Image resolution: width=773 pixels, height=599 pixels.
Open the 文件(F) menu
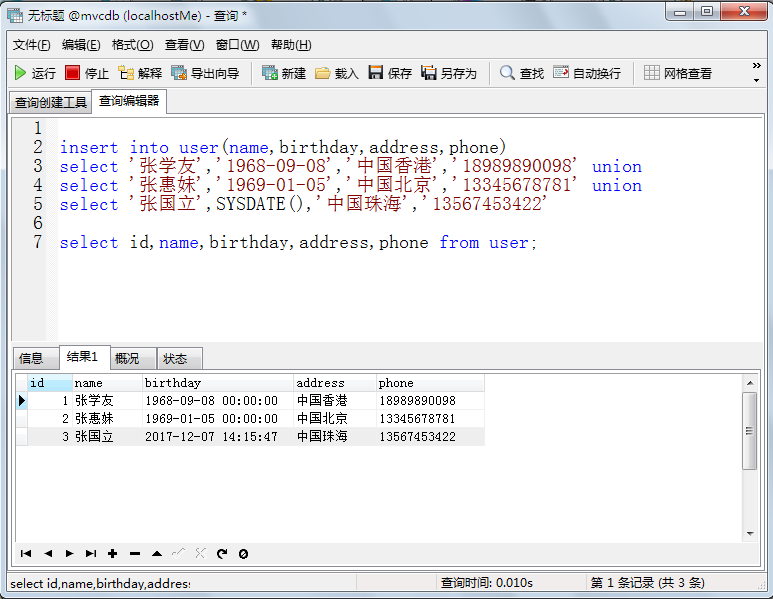pos(31,45)
